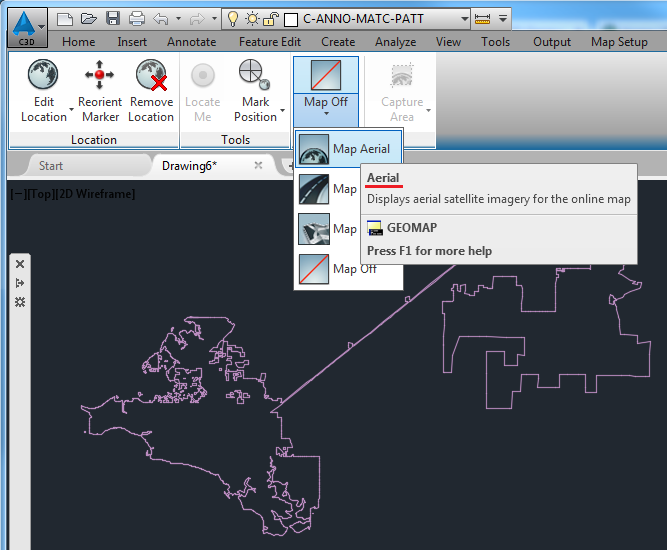Switch to the Insert ribbon tab
The image size is (667, 550).
(132, 42)
